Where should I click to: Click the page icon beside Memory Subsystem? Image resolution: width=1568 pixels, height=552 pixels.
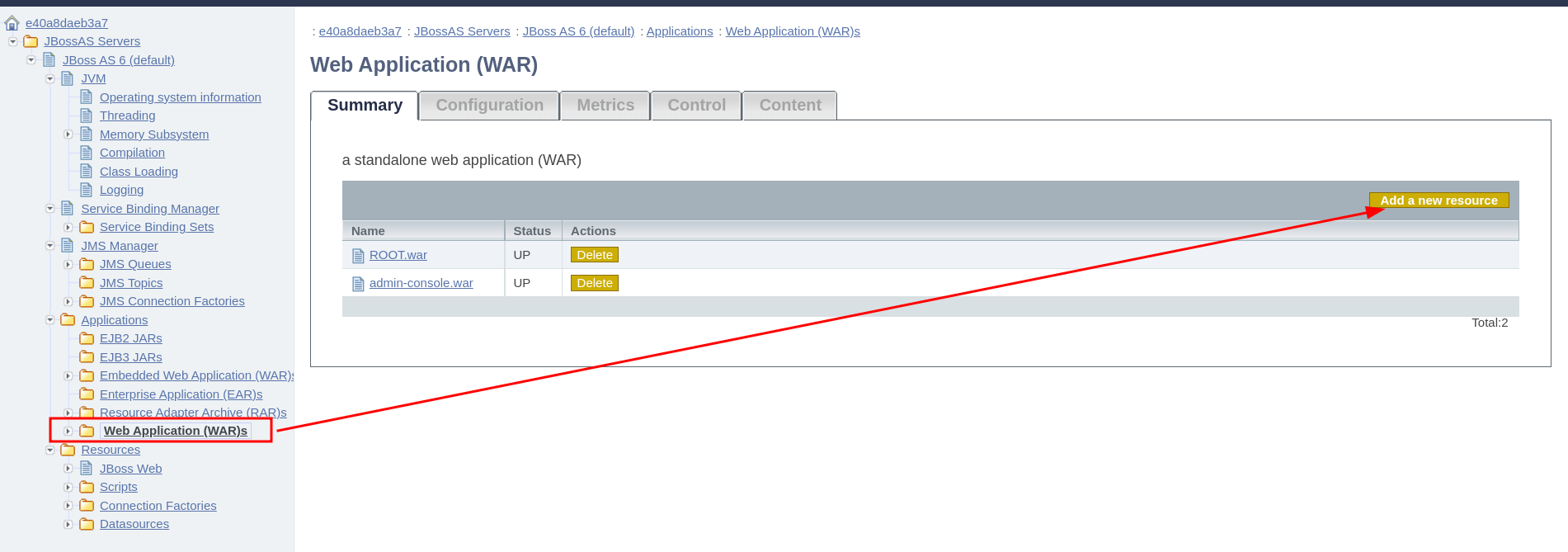click(x=86, y=134)
